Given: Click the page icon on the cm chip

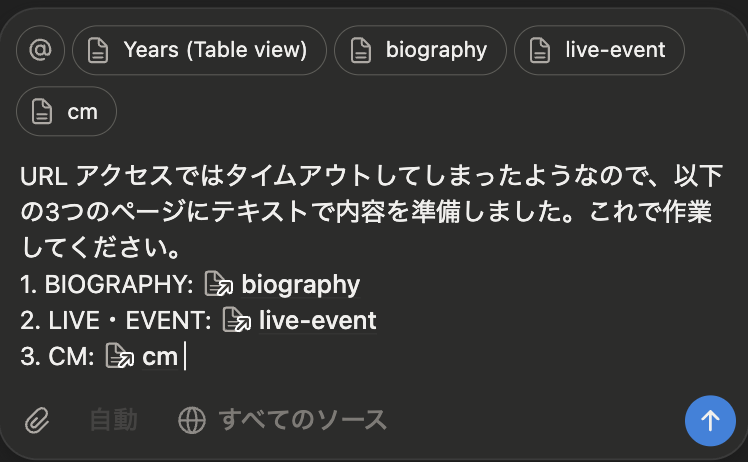Looking at the screenshot, I should pos(42,111).
